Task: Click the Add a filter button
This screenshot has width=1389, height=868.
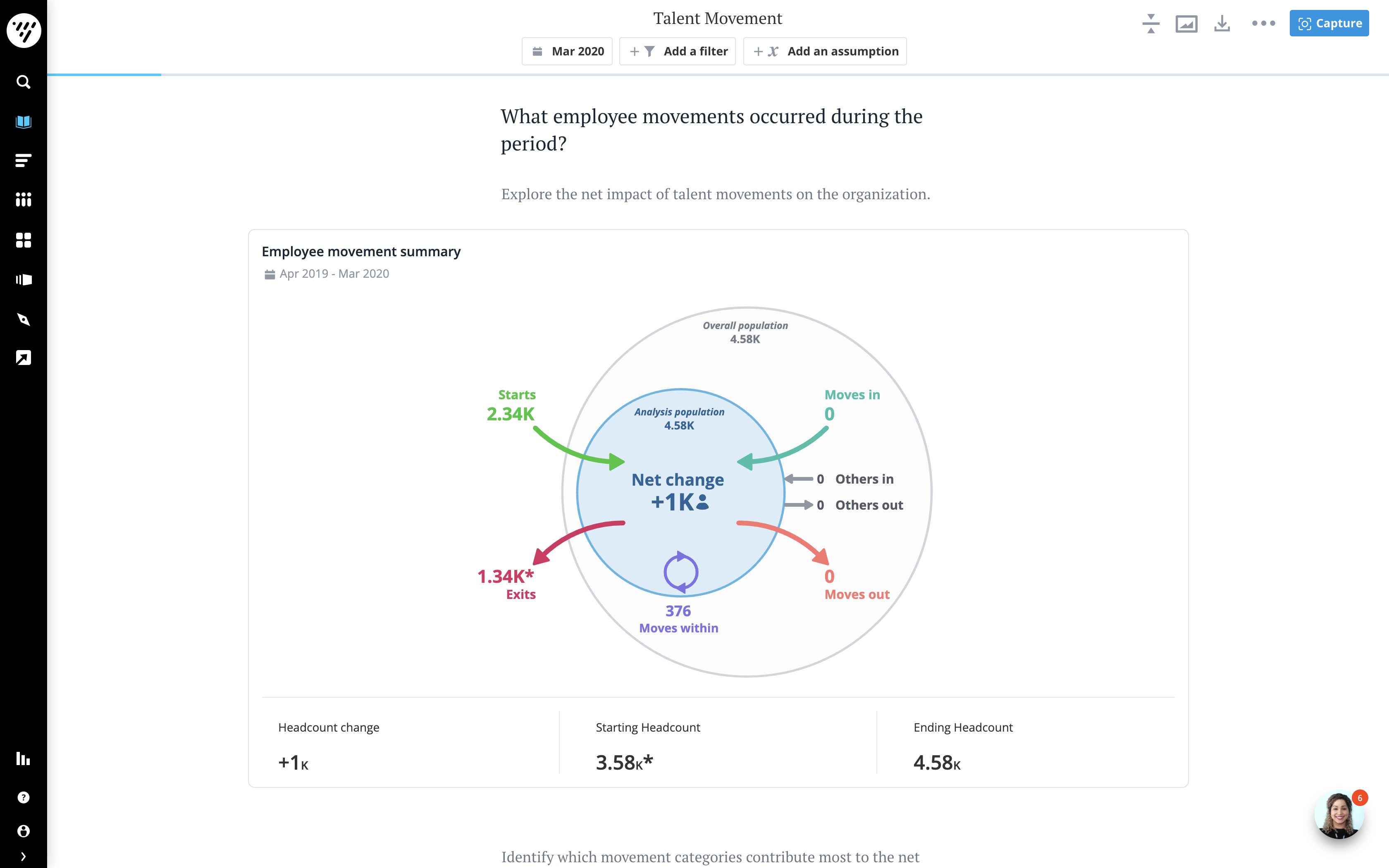Action: pyautogui.click(x=677, y=52)
